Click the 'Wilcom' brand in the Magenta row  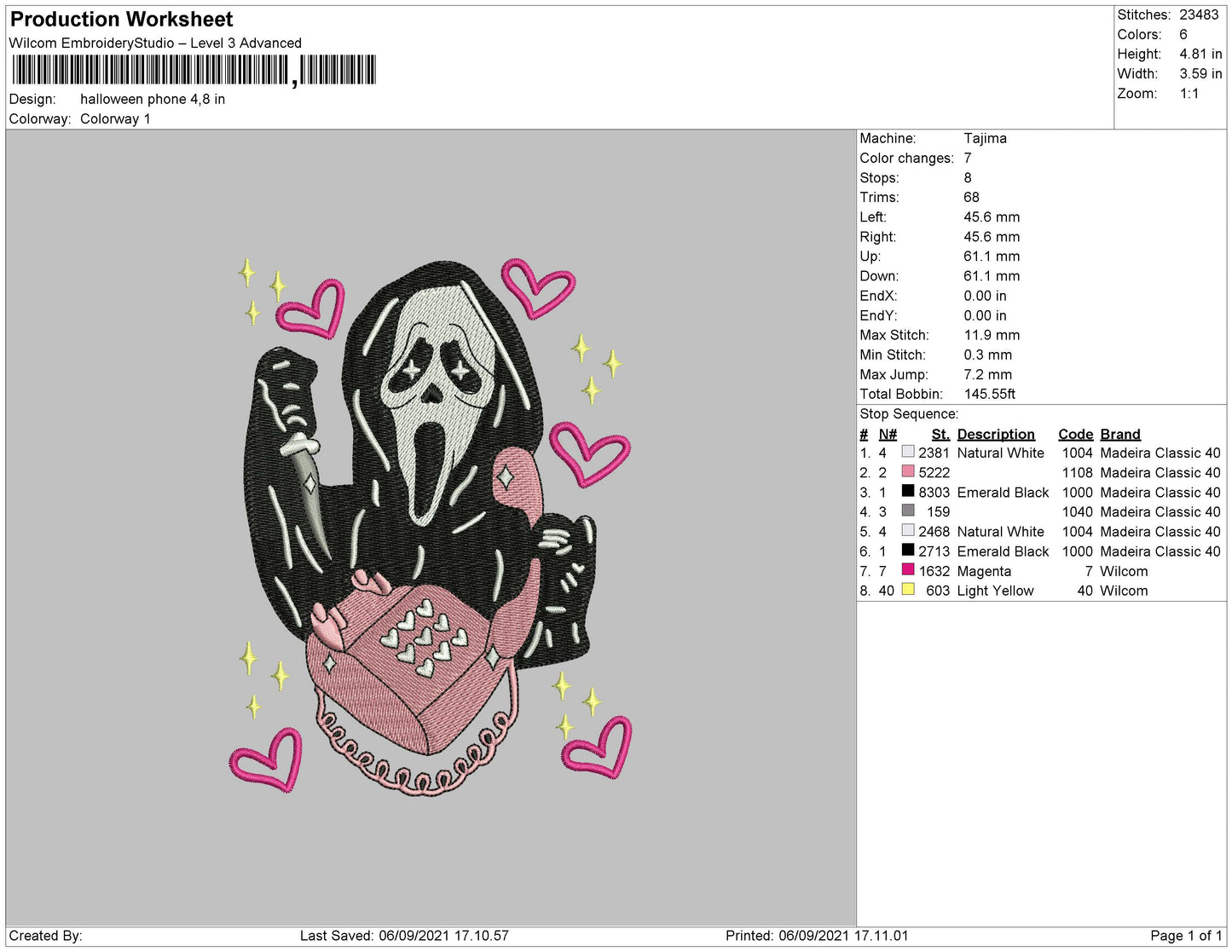point(1124,571)
